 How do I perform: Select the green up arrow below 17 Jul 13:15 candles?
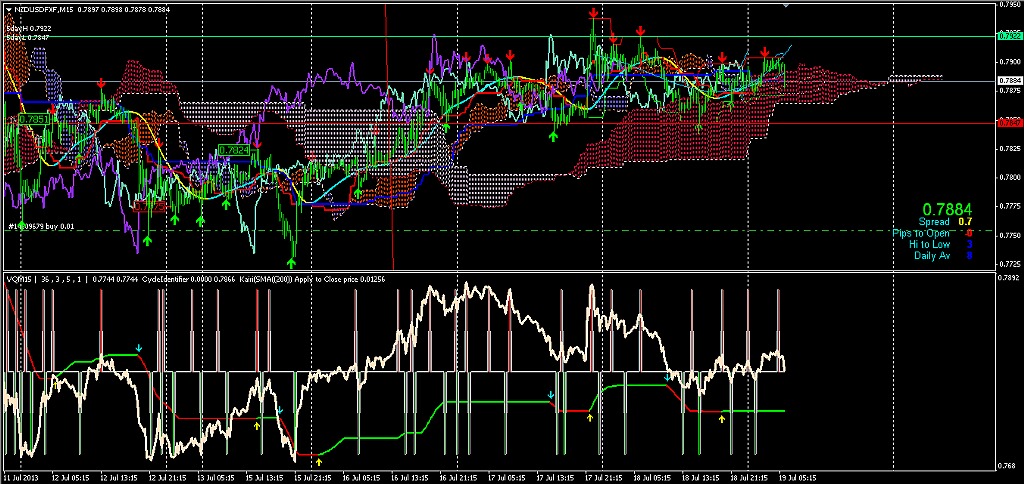(x=554, y=137)
